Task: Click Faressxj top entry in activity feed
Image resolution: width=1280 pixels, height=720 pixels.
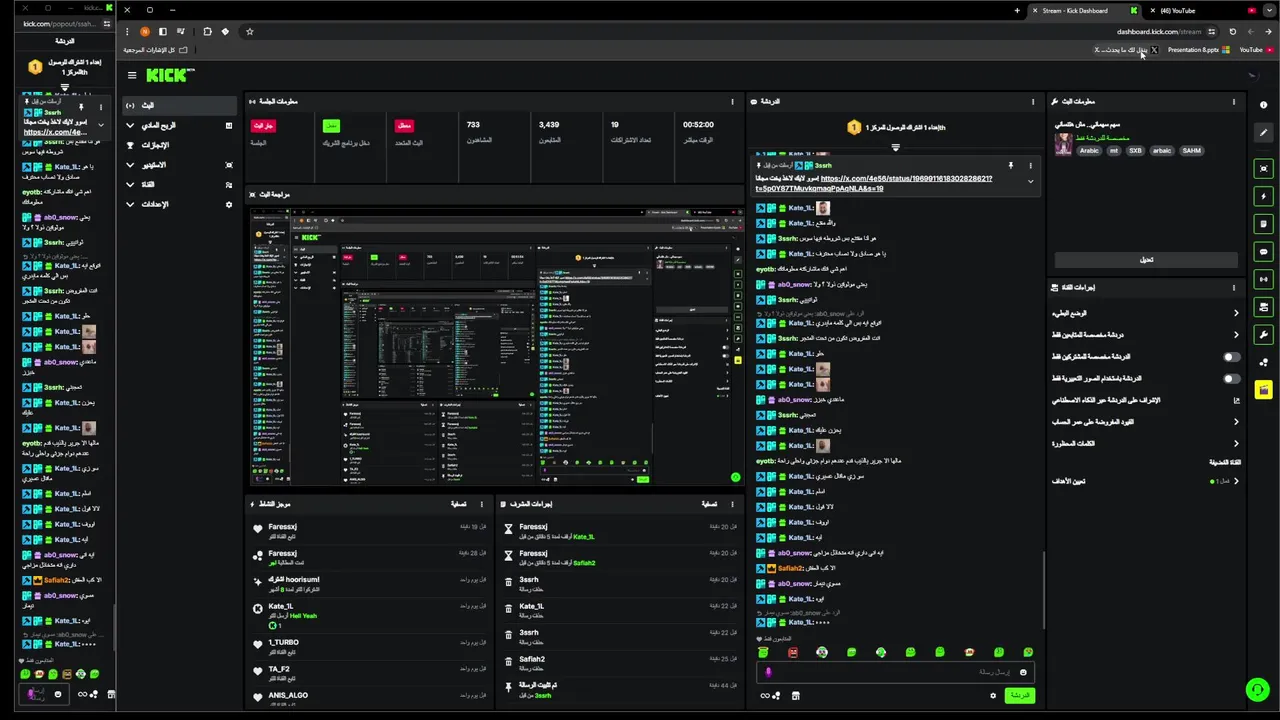Action: pyautogui.click(x=371, y=531)
